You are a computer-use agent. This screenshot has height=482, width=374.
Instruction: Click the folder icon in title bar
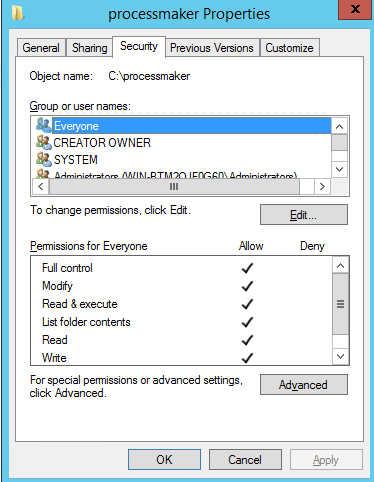point(17,13)
